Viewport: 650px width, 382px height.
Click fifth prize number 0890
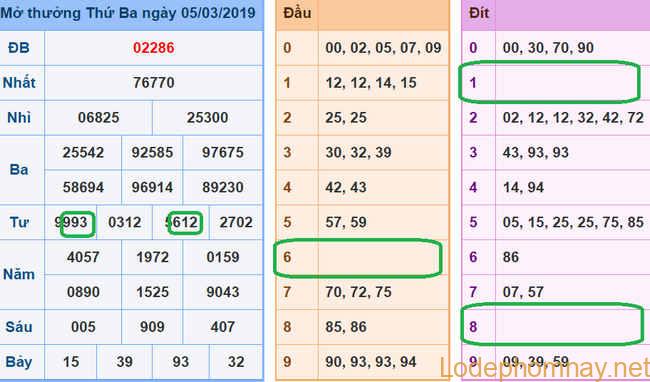83,292
